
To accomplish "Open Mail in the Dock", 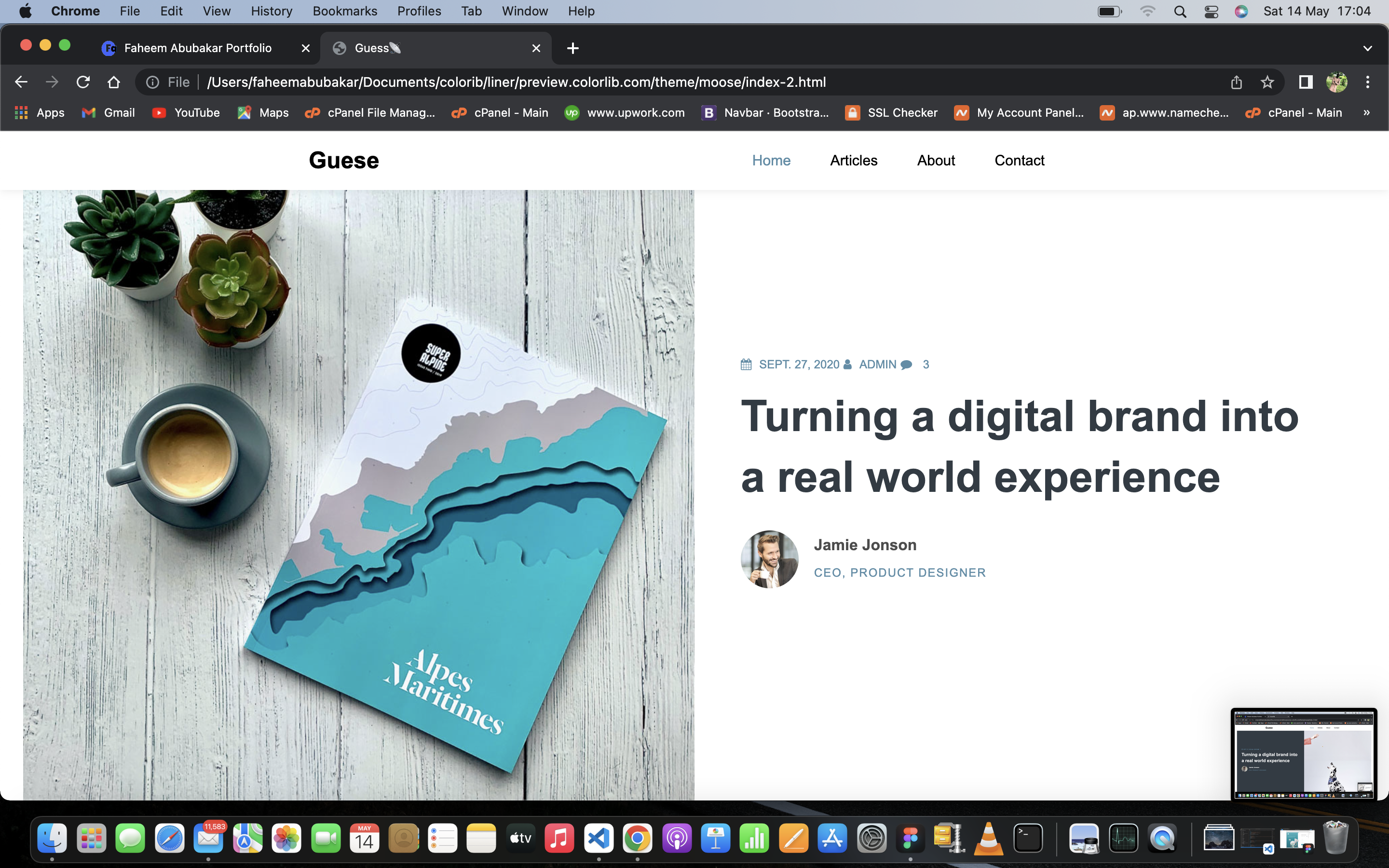I will tap(208, 838).
